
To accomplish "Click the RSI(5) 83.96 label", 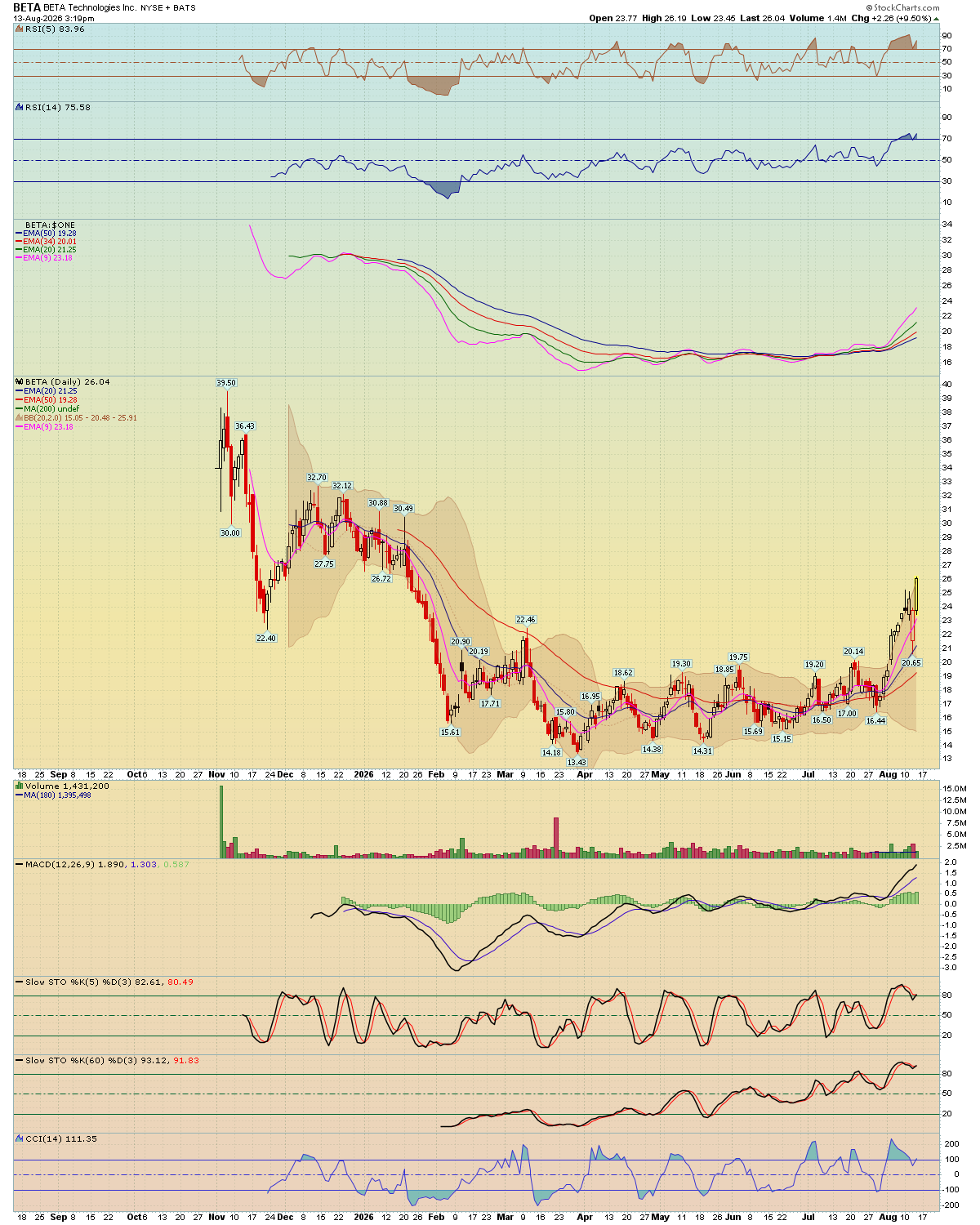I will [x=55, y=29].
